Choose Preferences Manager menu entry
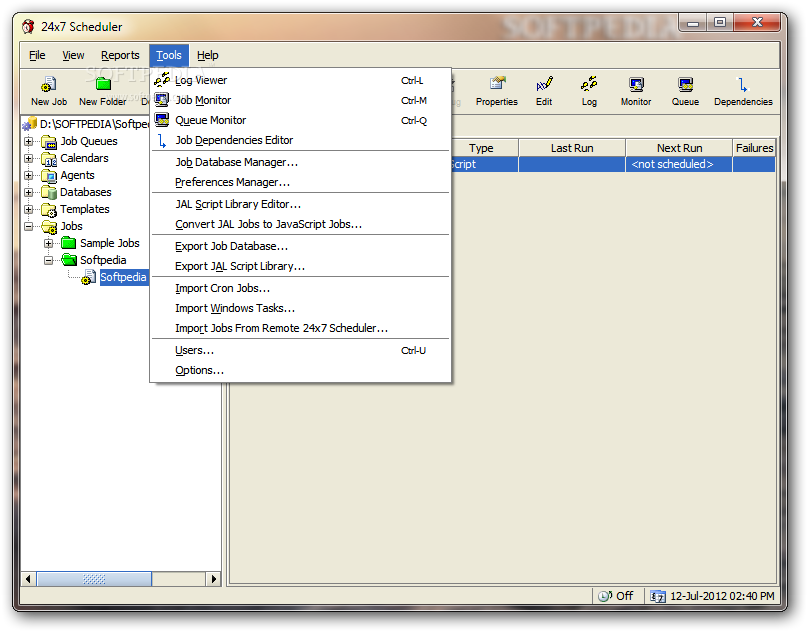The height and width of the screenshot is (632, 808). pyautogui.click(x=300, y=182)
